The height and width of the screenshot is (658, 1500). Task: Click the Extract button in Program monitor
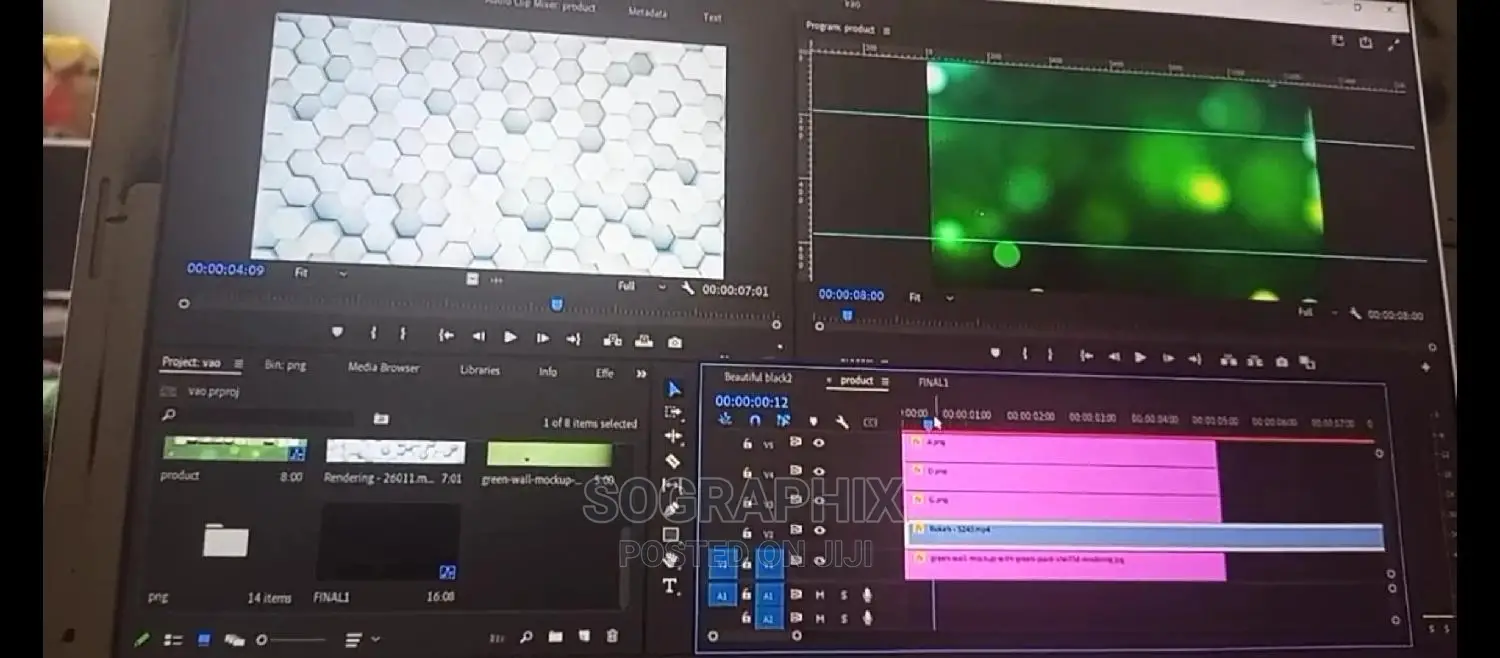(x=1256, y=361)
